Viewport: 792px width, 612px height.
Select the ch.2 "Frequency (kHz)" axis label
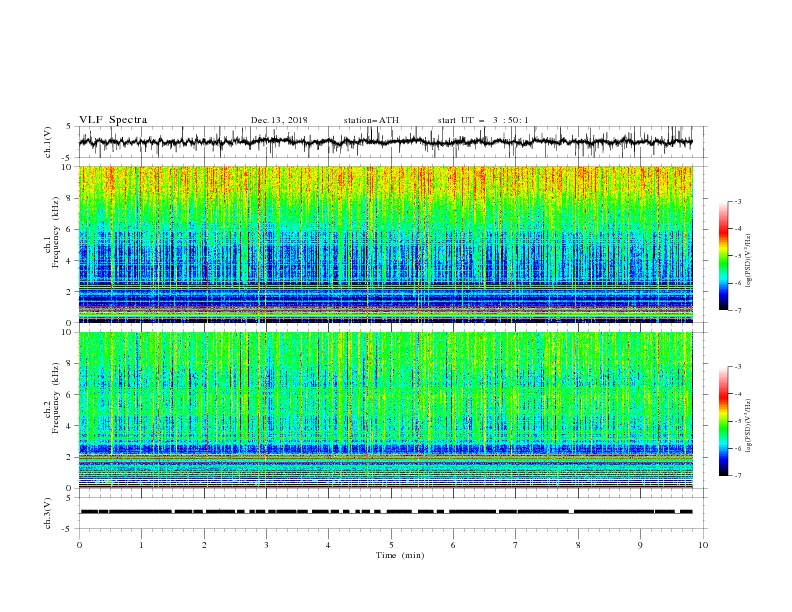coord(55,397)
